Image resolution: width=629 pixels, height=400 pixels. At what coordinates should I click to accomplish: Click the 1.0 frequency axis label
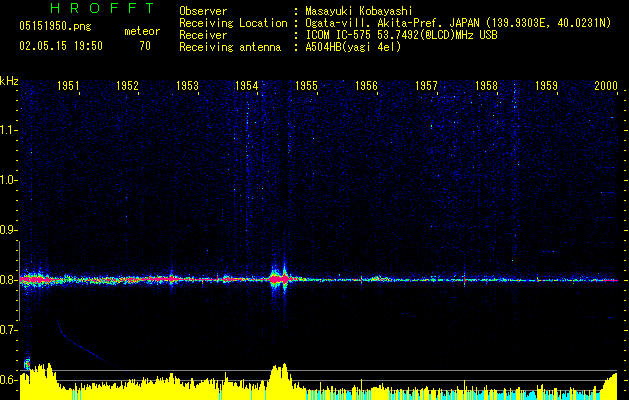tap(7, 180)
